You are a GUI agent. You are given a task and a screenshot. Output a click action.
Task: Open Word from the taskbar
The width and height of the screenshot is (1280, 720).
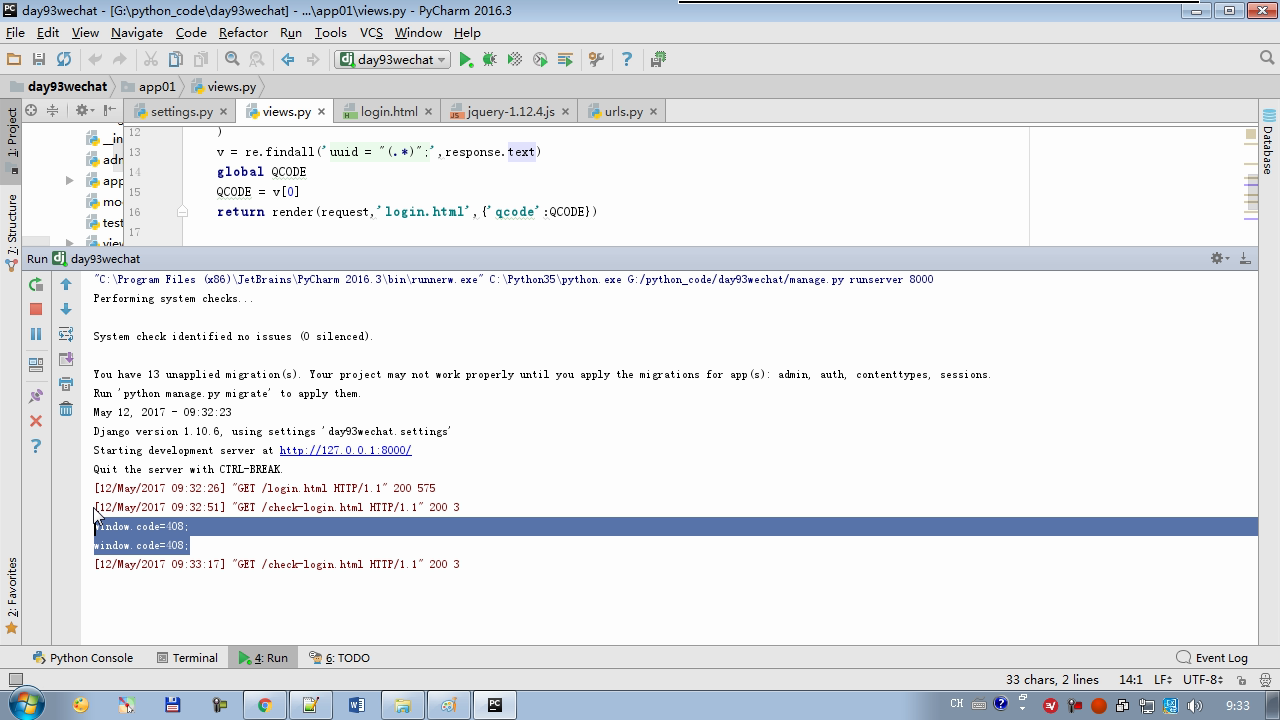tap(356, 705)
